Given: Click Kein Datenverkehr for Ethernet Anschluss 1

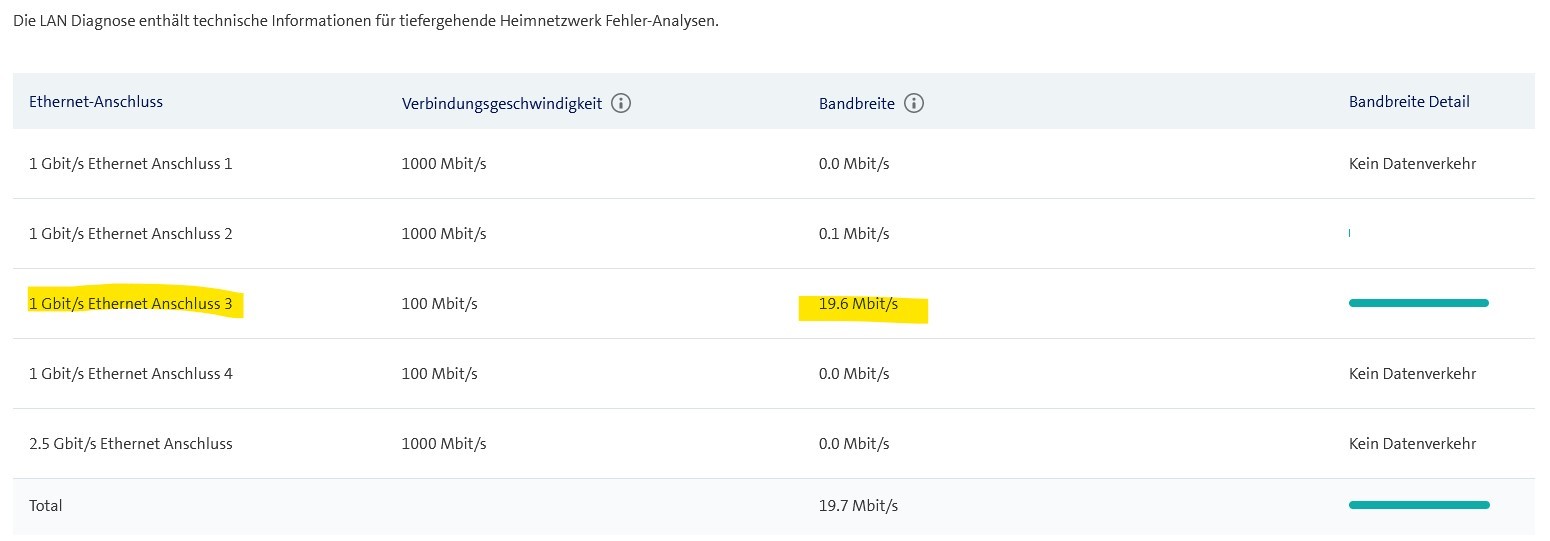Looking at the screenshot, I should point(1412,163).
